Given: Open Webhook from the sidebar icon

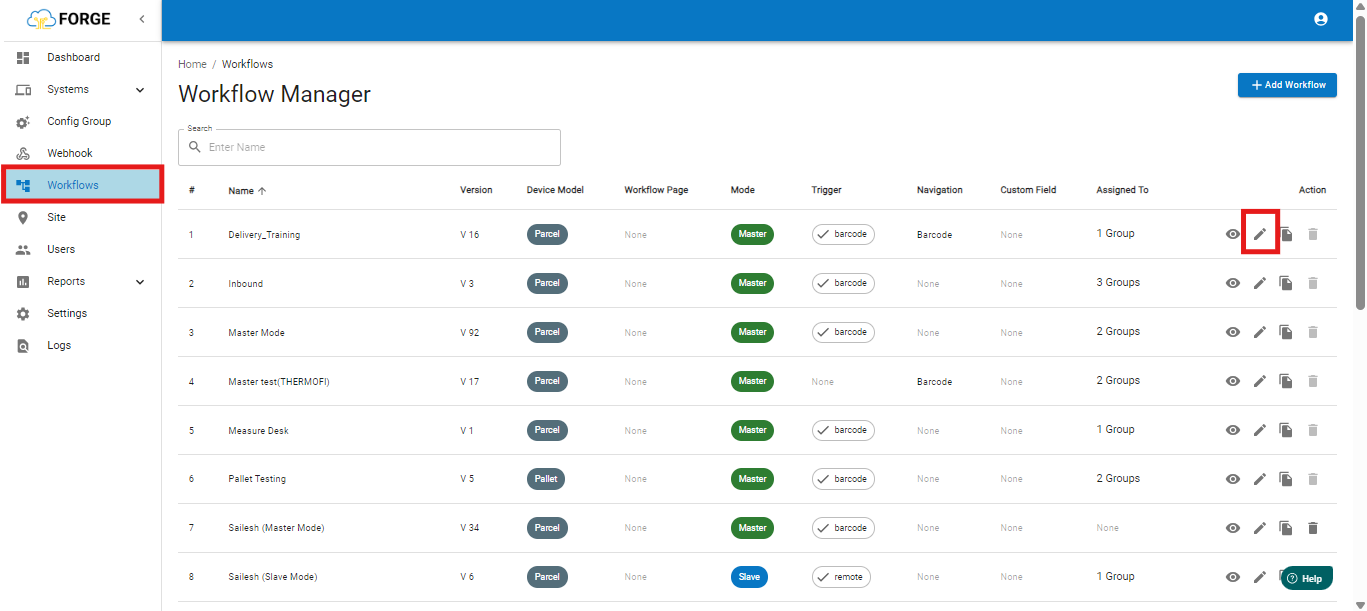Looking at the screenshot, I should click(x=23, y=153).
